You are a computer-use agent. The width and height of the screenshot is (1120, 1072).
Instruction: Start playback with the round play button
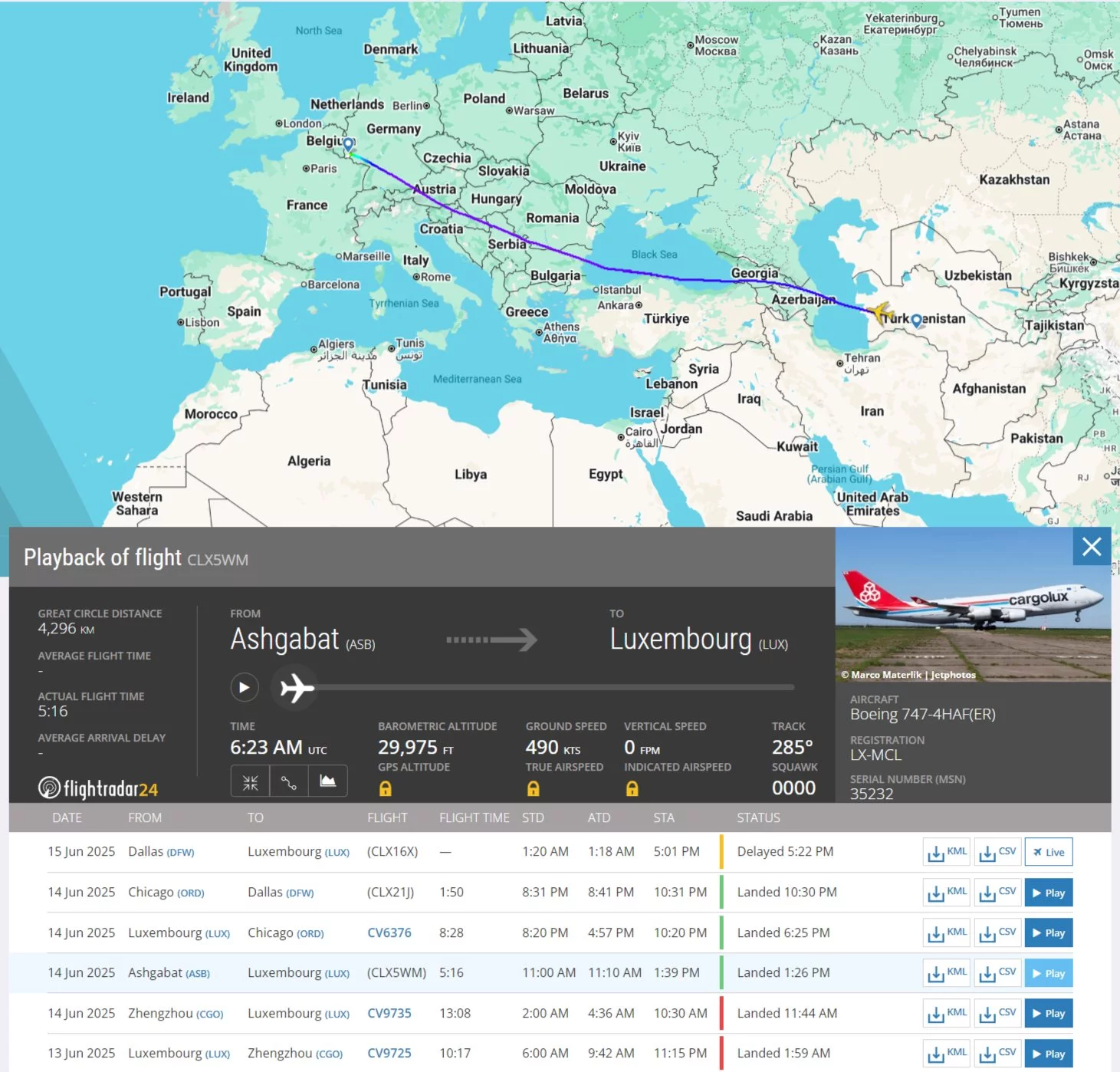[x=245, y=687]
